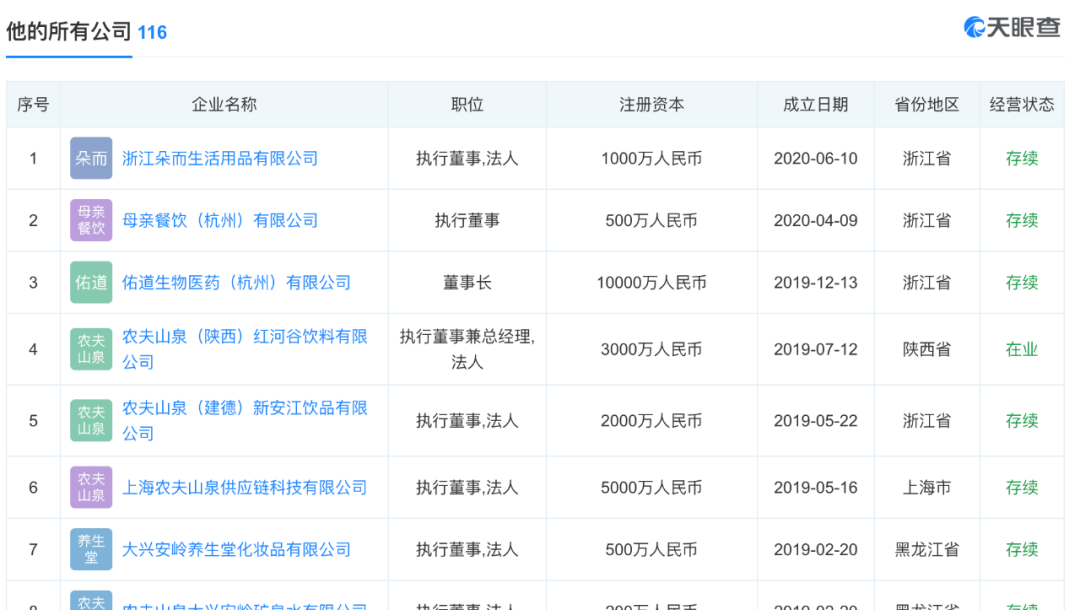
Task: Click the 职位 column header
Action: tap(467, 105)
